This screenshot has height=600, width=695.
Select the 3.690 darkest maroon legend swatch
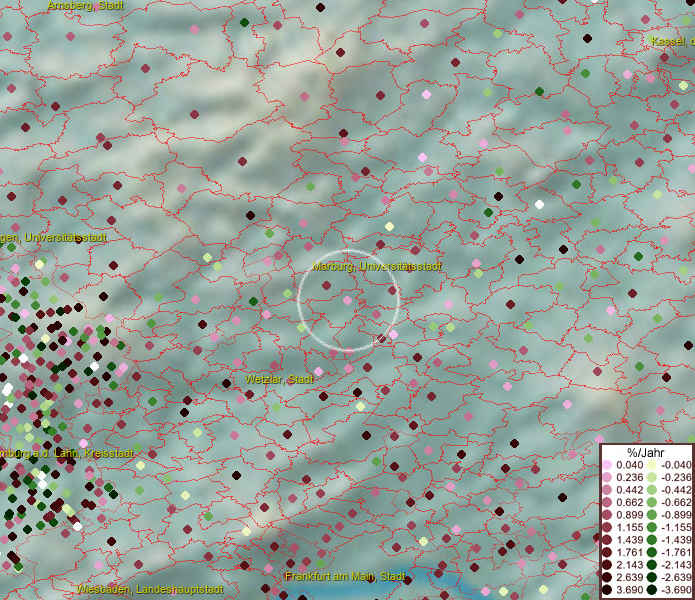pyautogui.click(x=607, y=590)
